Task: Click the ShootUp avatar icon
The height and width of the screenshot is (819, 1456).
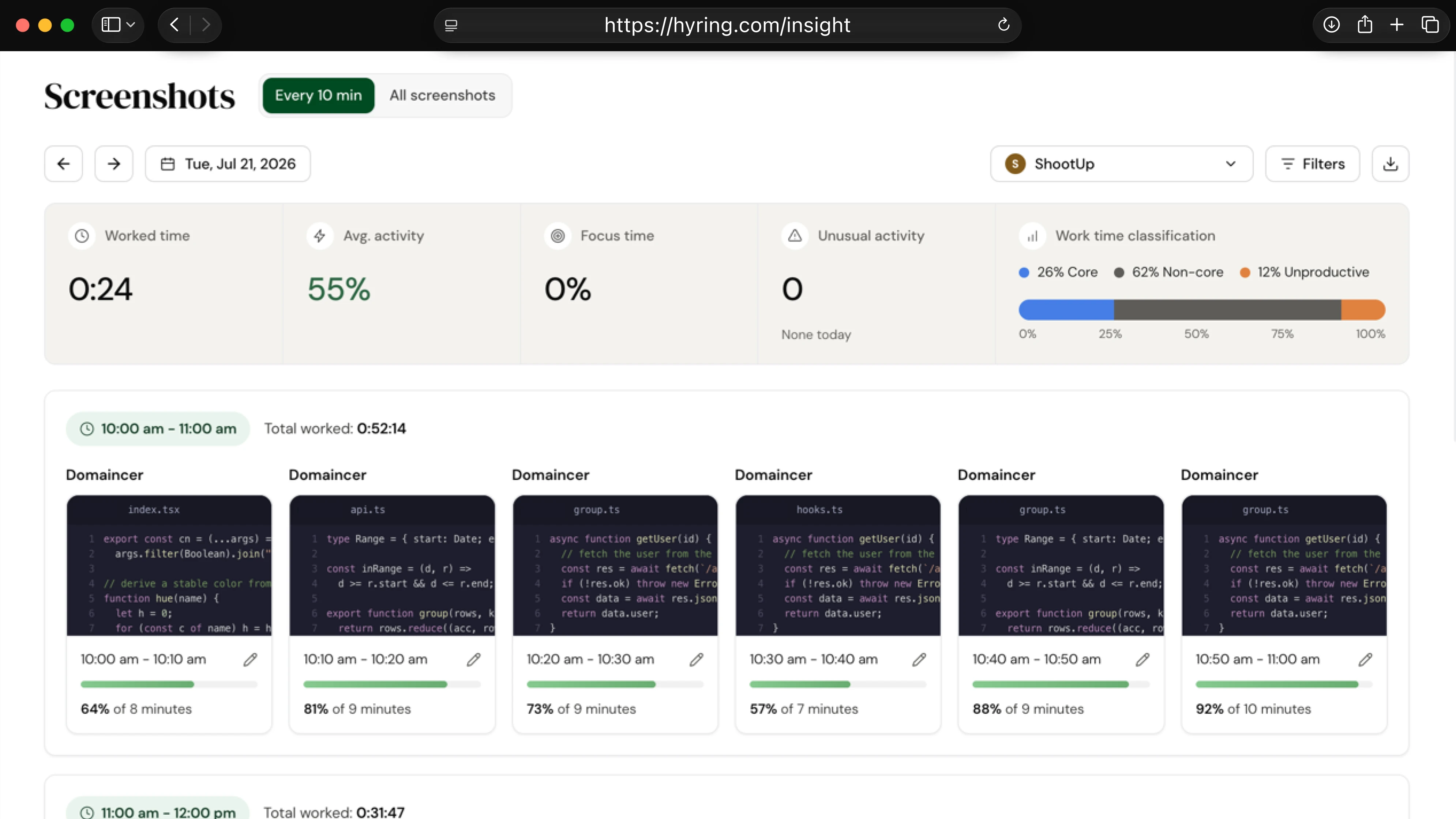Action: (1015, 164)
